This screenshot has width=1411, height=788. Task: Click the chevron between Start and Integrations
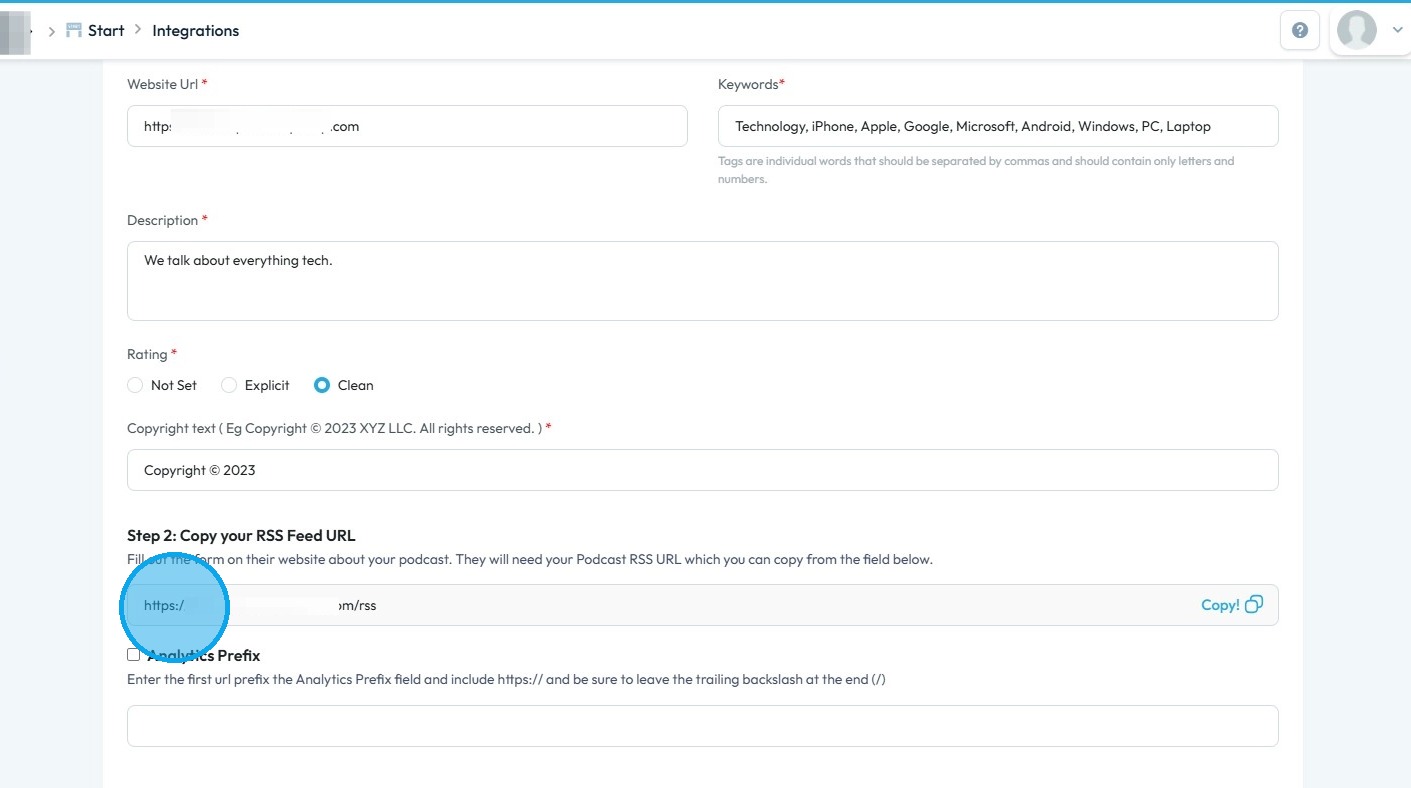pos(138,30)
